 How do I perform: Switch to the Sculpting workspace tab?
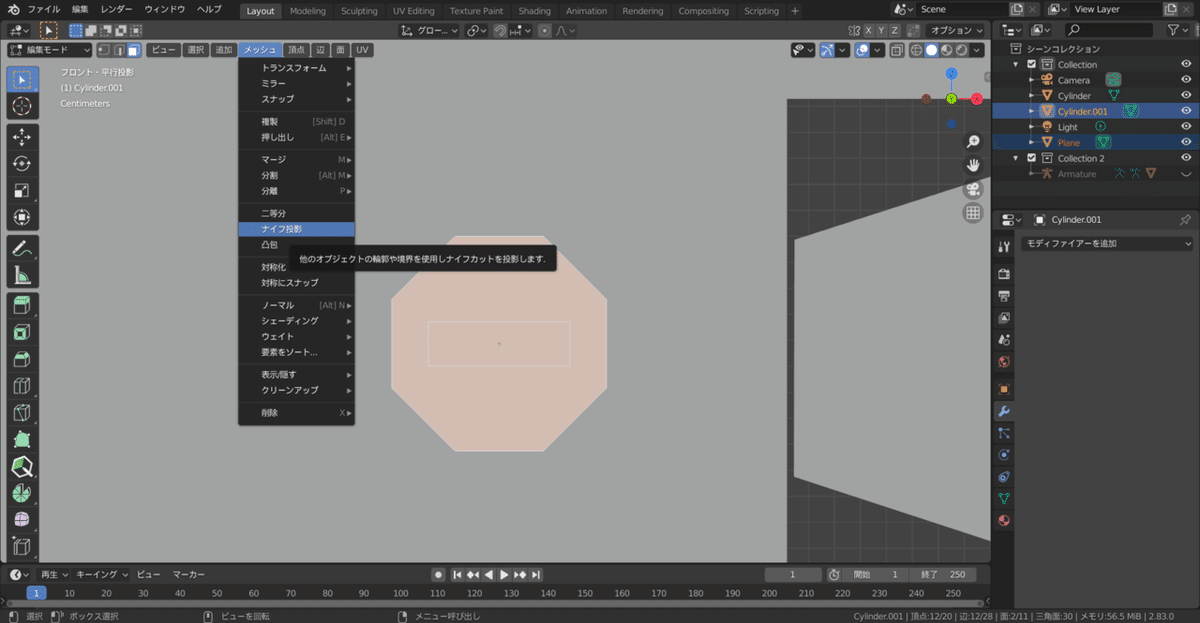[x=359, y=11]
